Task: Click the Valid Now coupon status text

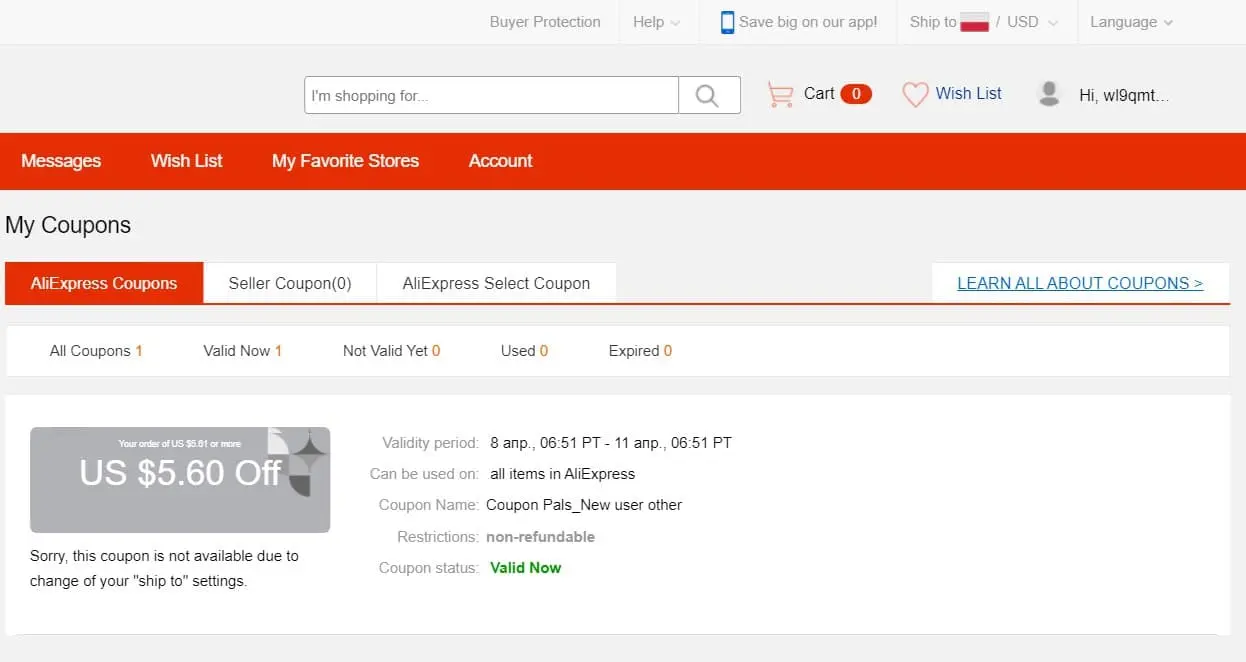Action: pos(526,568)
